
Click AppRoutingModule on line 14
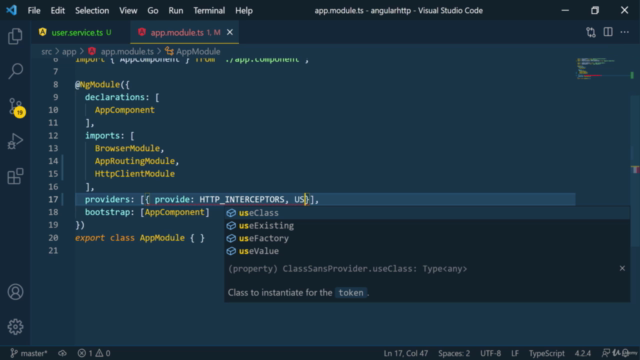[135, 161]
